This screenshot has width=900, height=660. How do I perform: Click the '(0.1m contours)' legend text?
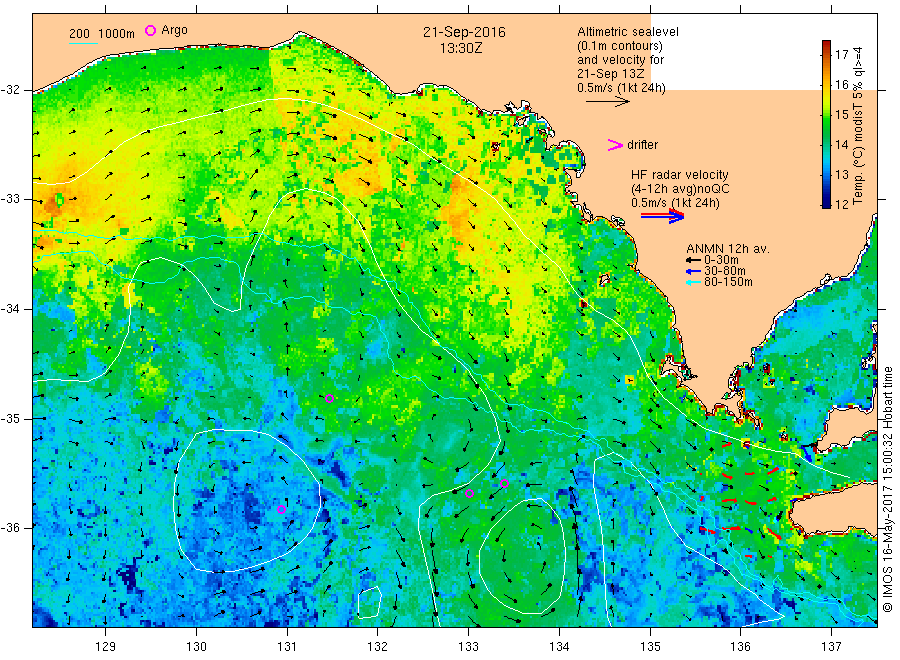pyautogui.click(x=620, y=46)
